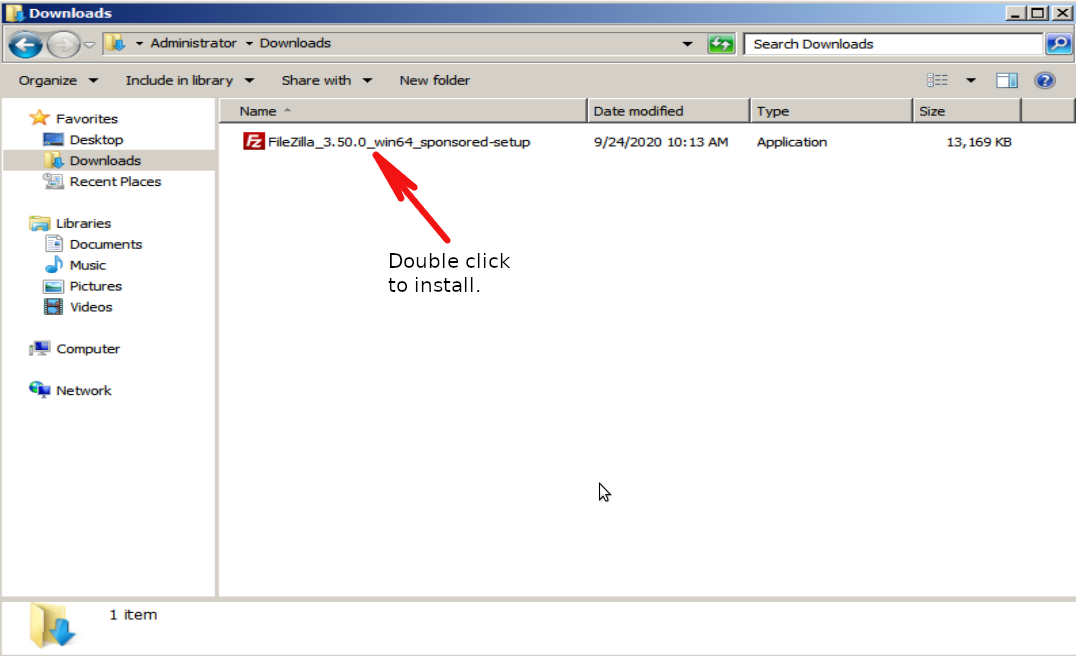This screenshot has height=656, width=1076.
Task: Open Recent Places in sidebar
Action: 115,182
